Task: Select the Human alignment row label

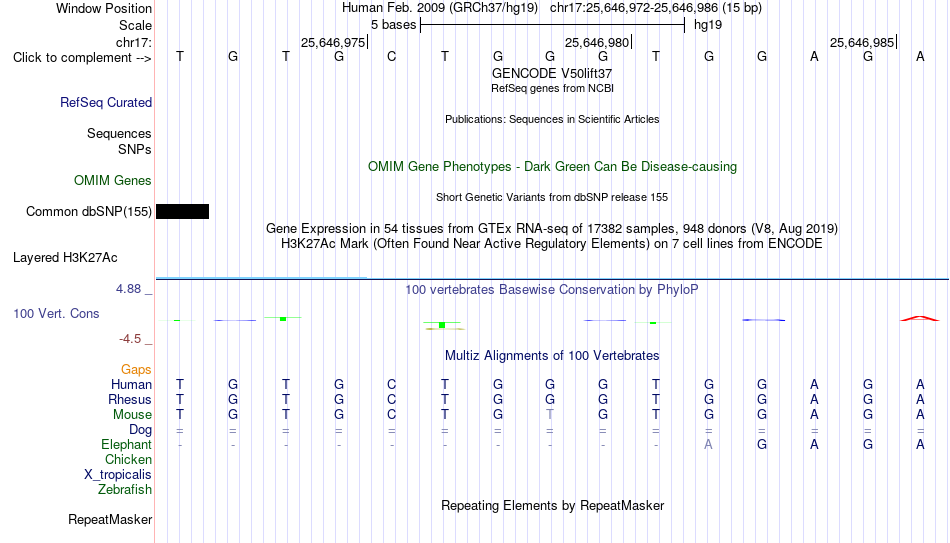Action: point(131,385)
